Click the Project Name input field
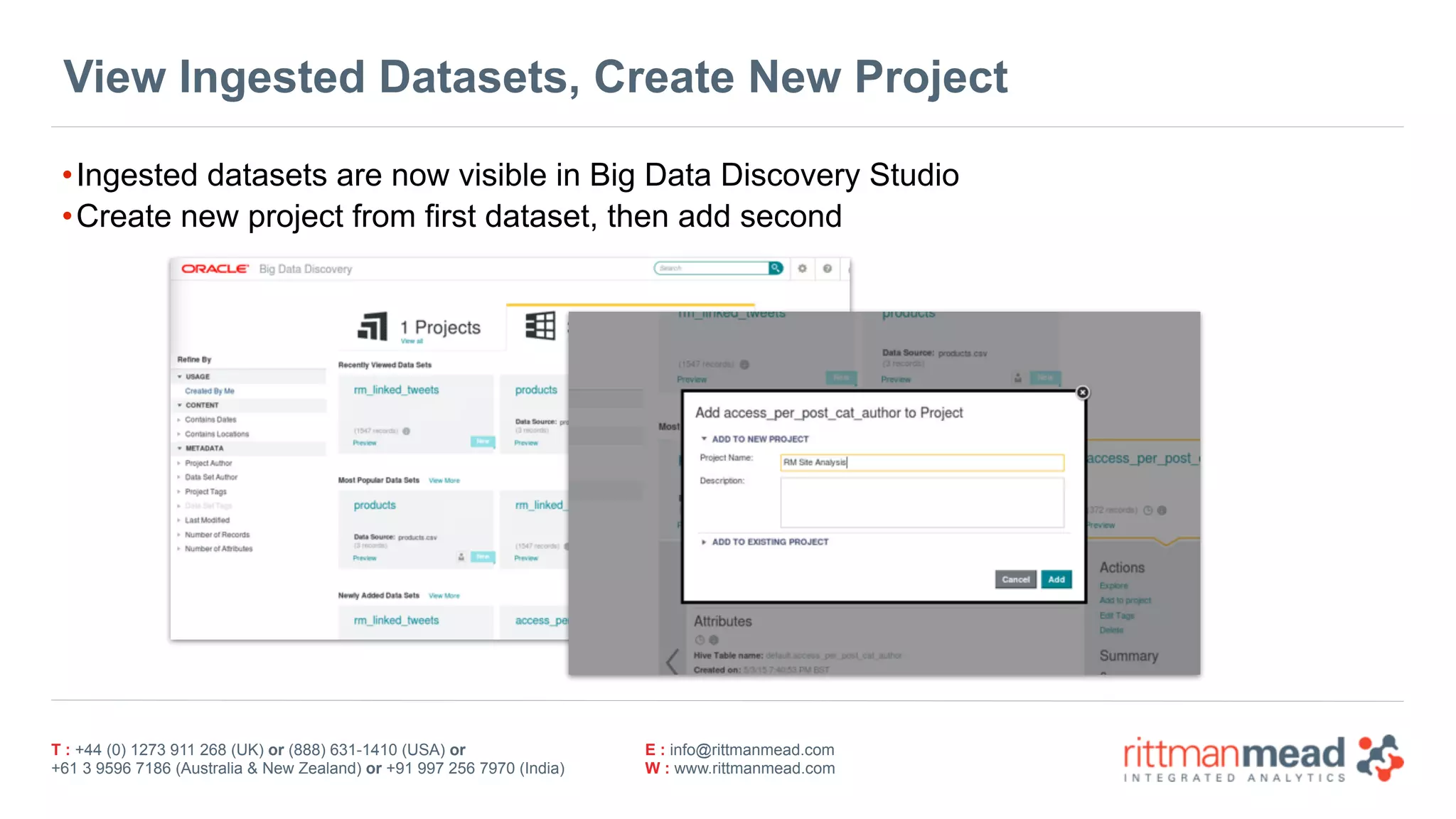Image resolution: width=1456 pixels, height=819 pixels. pyautogui.click(x=921, y=463)
